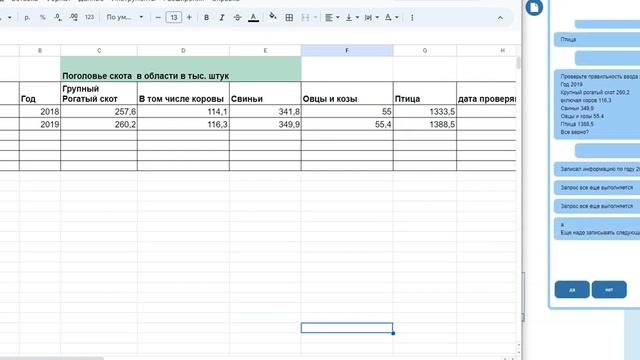Click the first 'Запрос все еще выполняется' message
The height and width of the screenshot is (360, 640).
(597, 188)
